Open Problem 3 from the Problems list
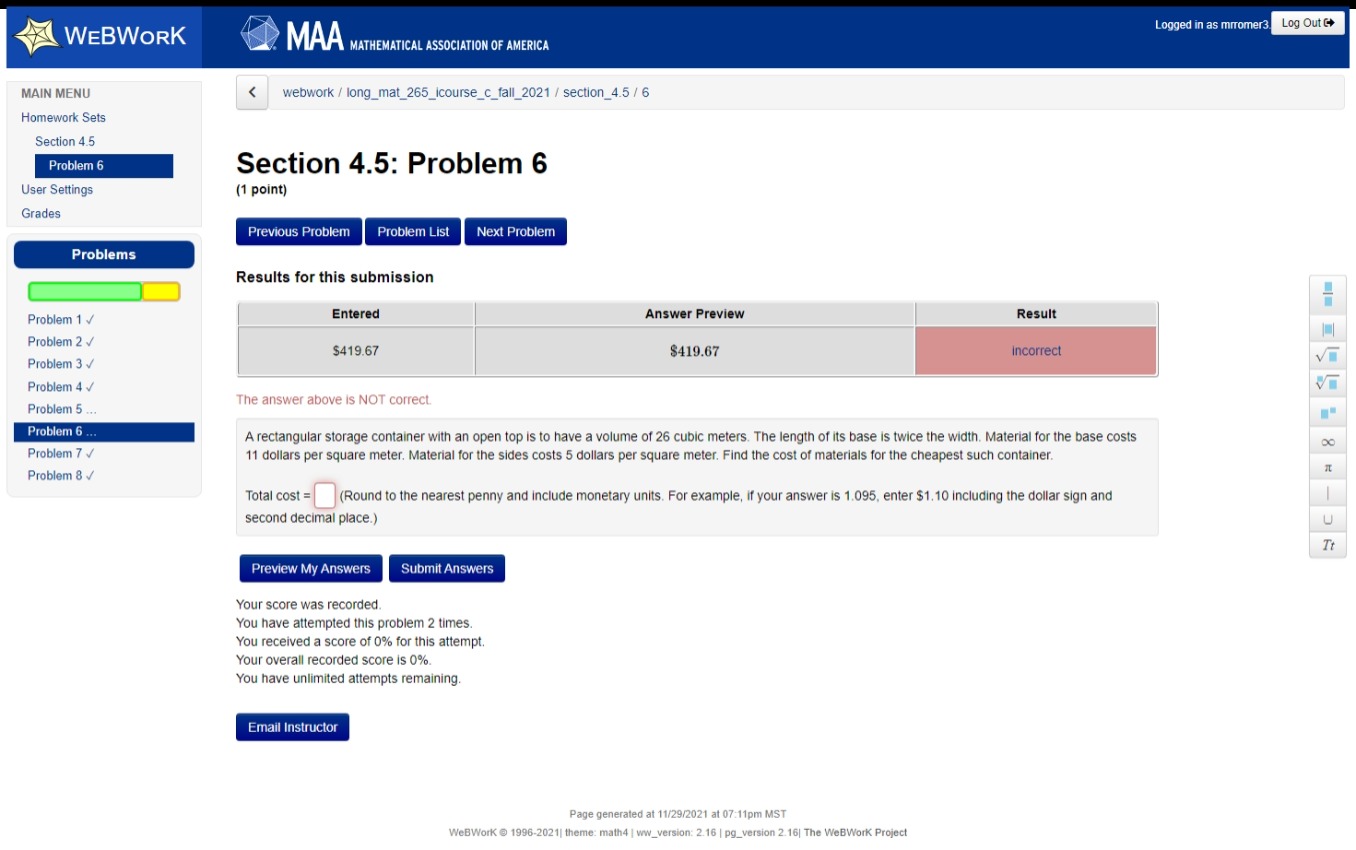 tap(52, 363)
